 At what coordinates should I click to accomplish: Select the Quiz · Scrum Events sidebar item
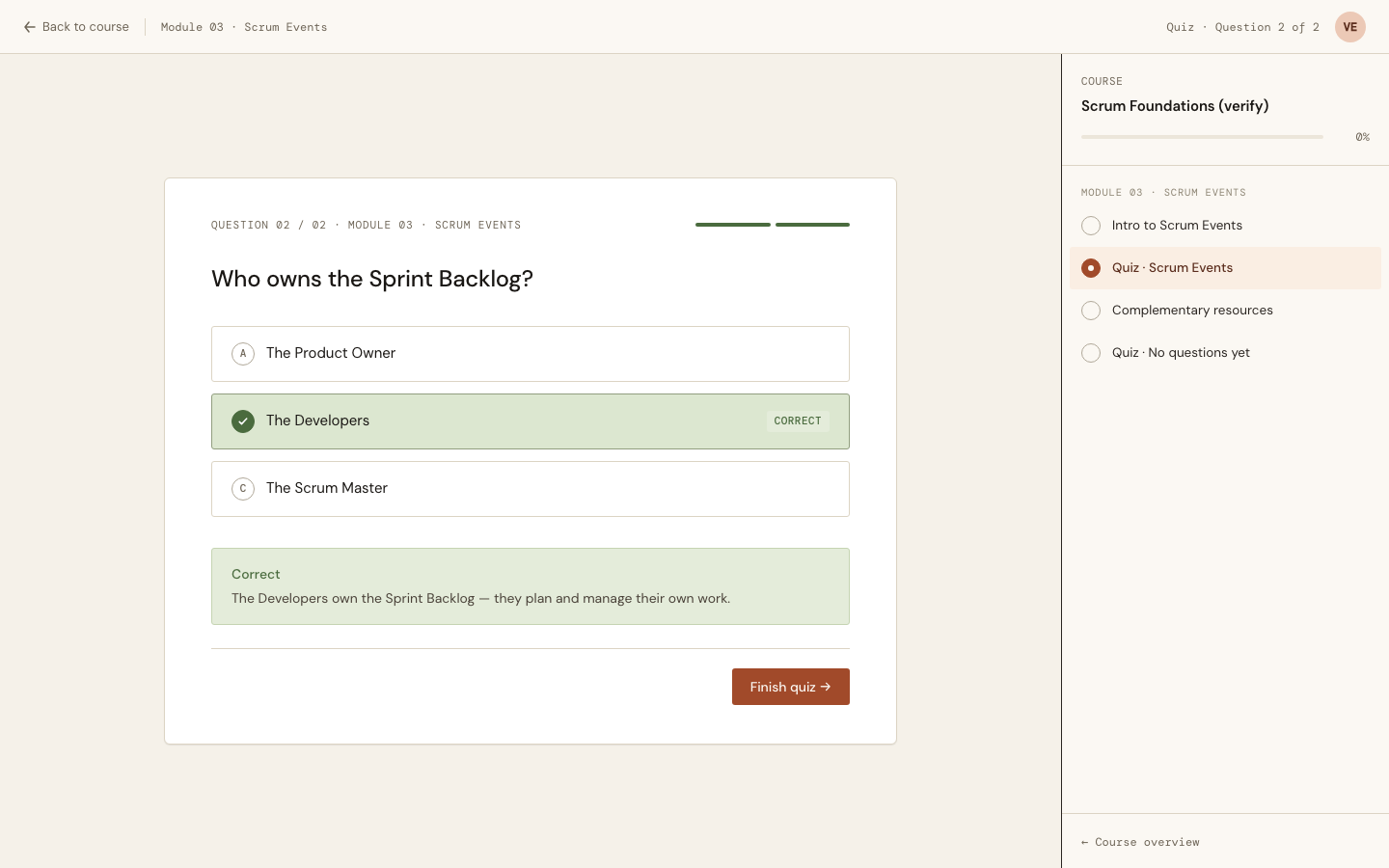point(1225,268)
